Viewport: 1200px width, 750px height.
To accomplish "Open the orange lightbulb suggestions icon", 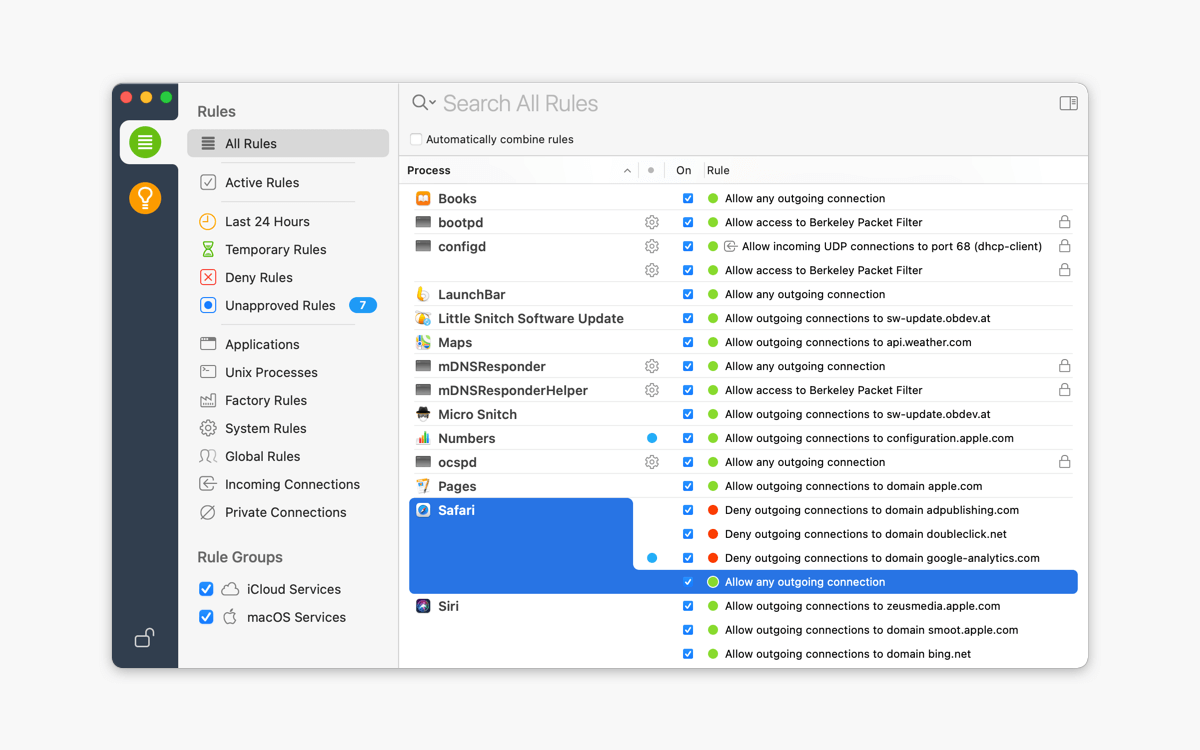I will pos(145,198).
